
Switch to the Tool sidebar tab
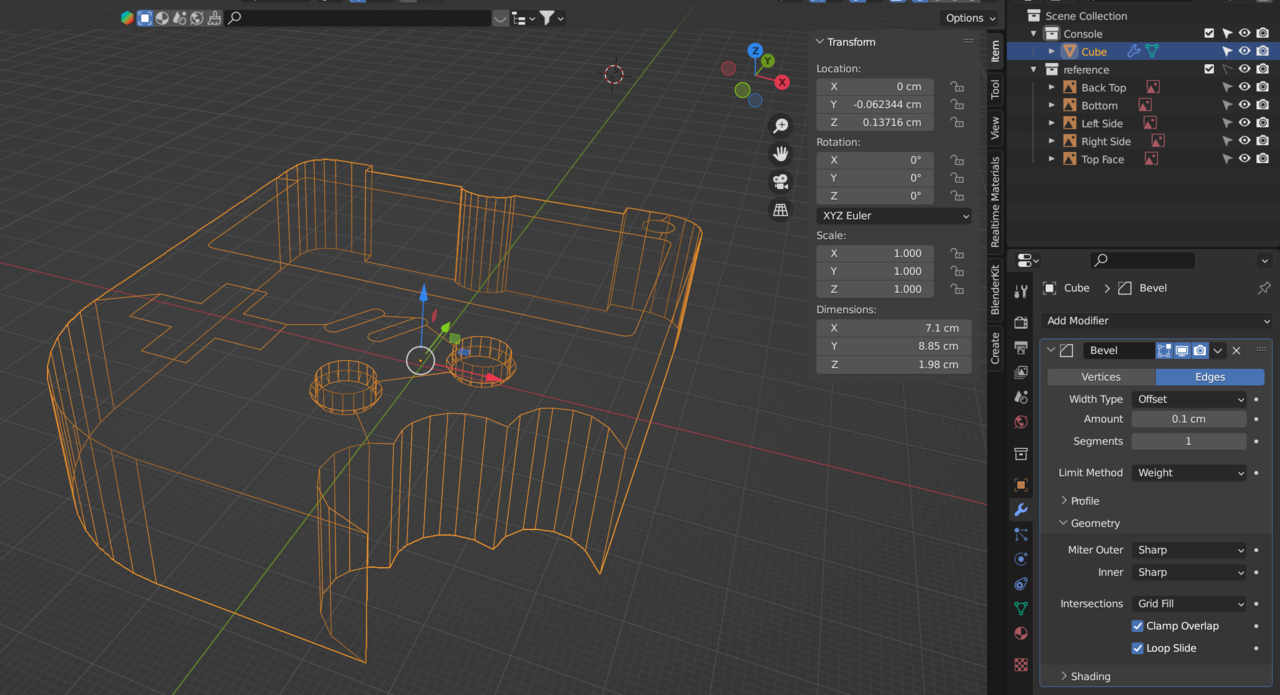[x=995, y=89]
